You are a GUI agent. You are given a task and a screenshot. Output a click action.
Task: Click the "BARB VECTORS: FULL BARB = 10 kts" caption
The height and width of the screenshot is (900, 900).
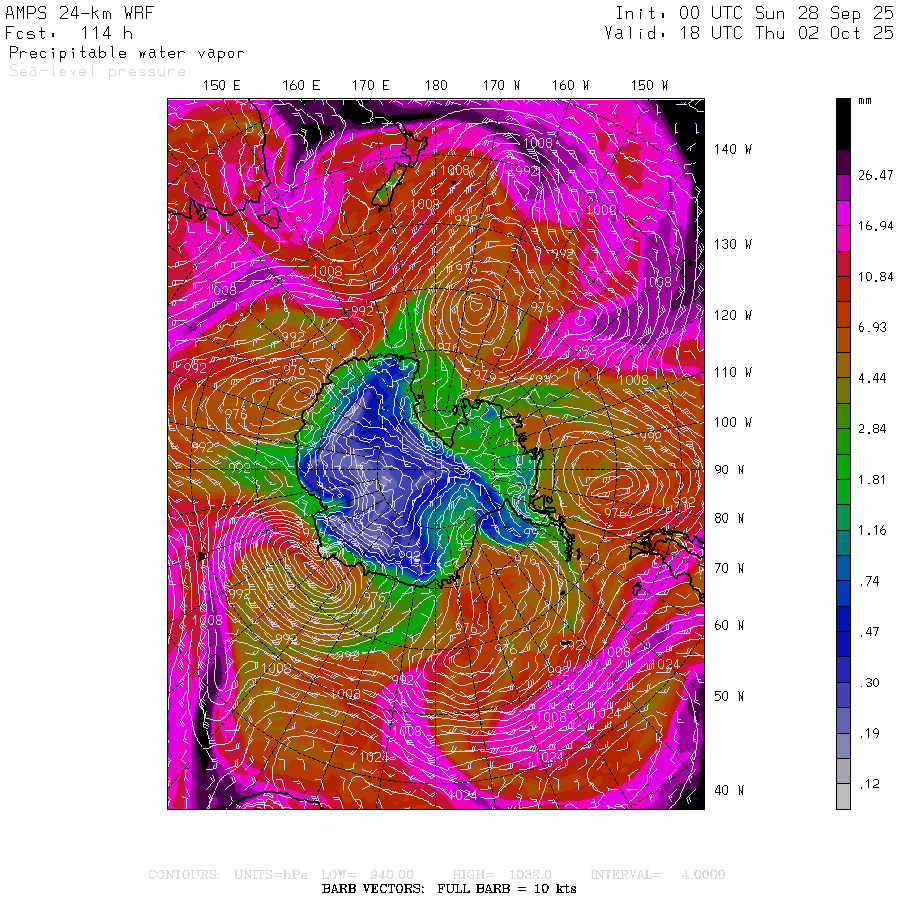449,889
